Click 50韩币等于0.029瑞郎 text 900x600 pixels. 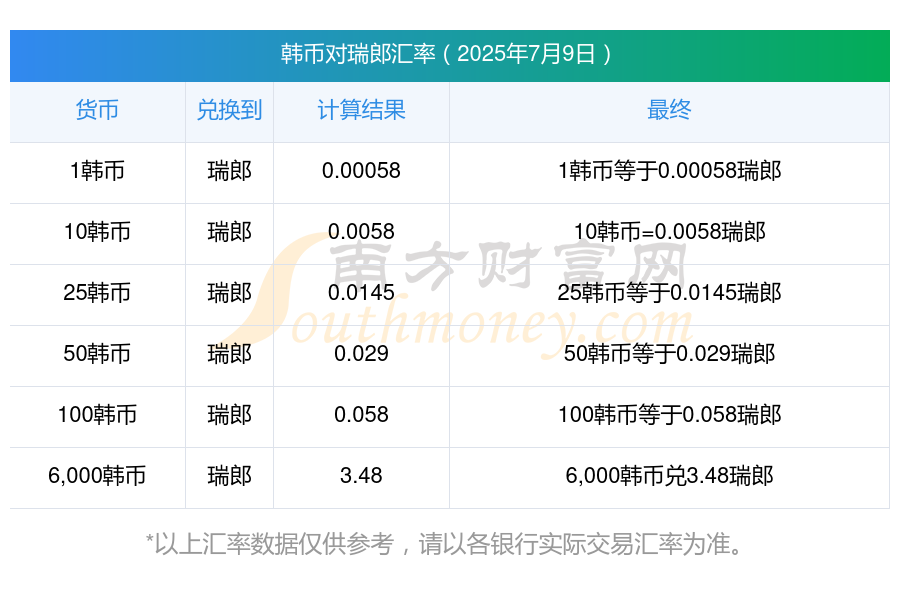tap(669, 353)
